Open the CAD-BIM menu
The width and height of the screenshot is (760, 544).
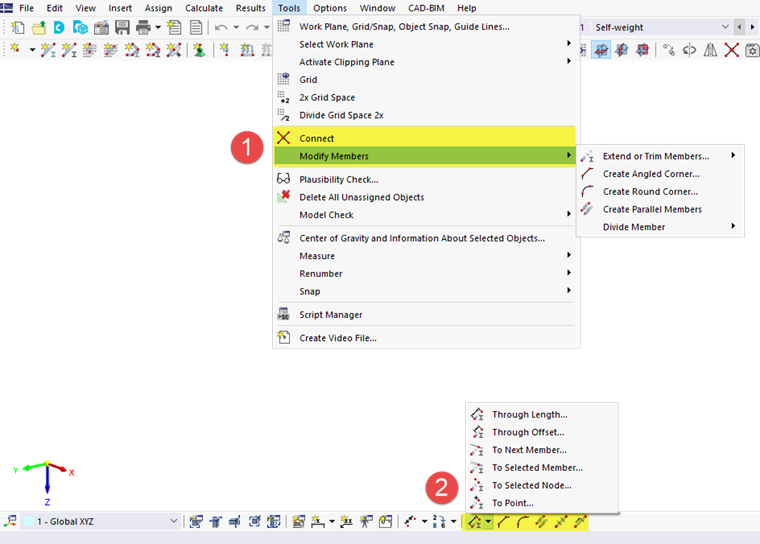pos(426,8)
